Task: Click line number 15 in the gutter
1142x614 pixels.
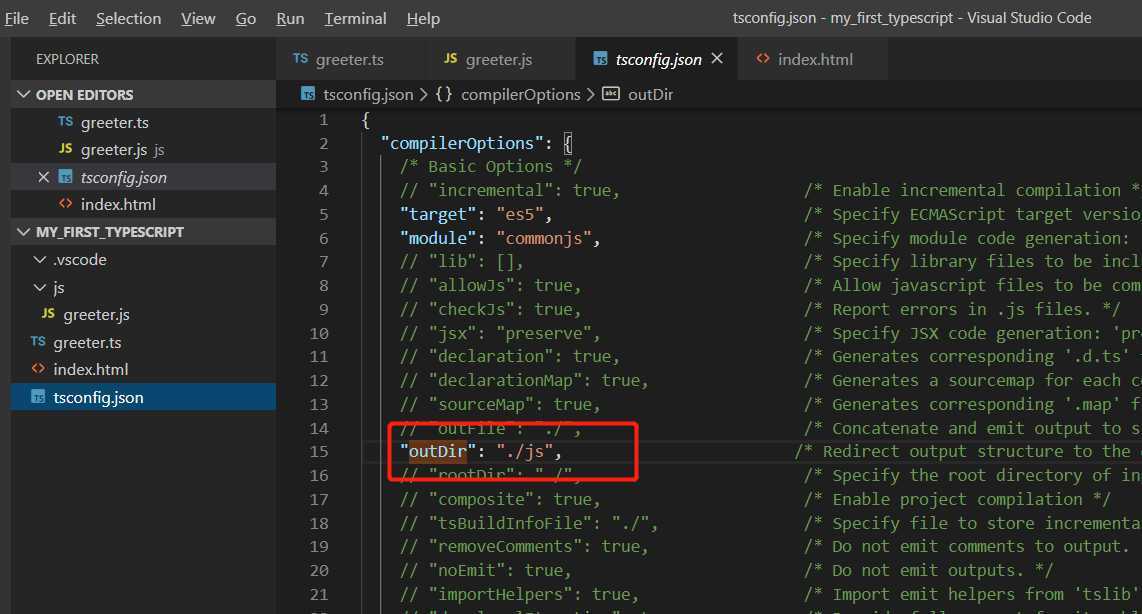Action: tap(319, 452)
